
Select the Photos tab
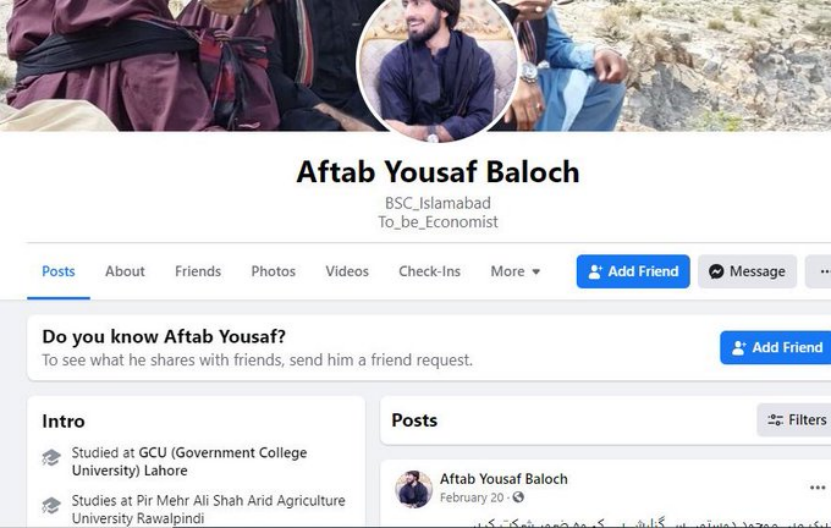click(x=273, y=271)
